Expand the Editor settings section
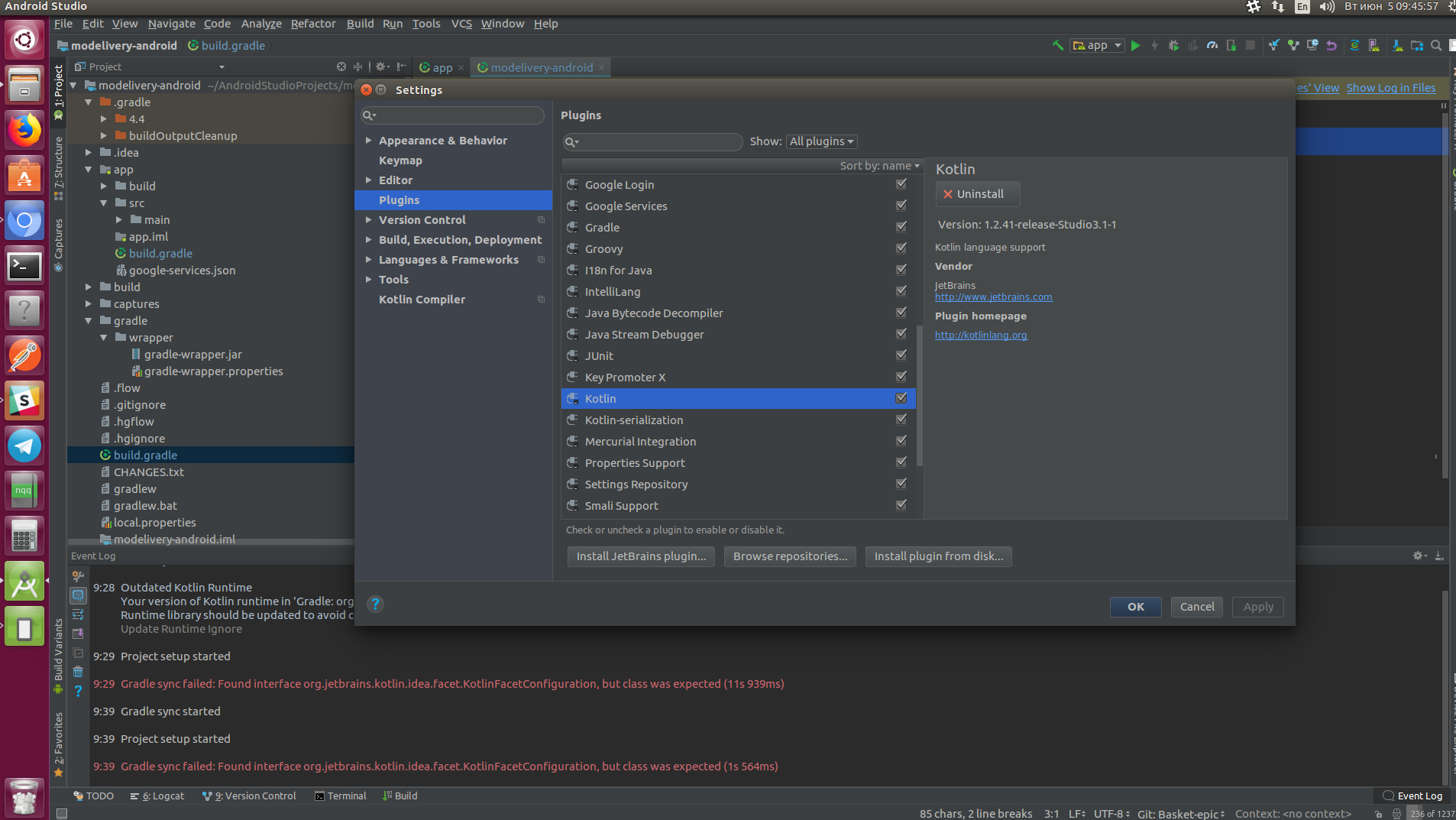 pyautogui.click(x=369, y=180)
